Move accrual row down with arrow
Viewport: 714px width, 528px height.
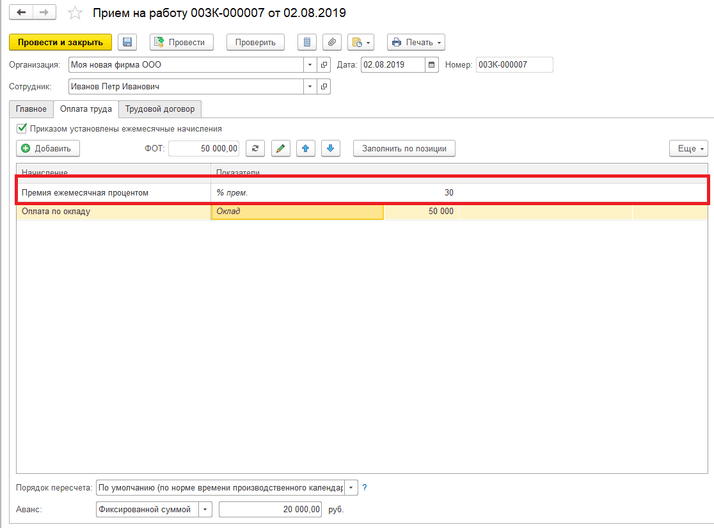click(331, 148)
